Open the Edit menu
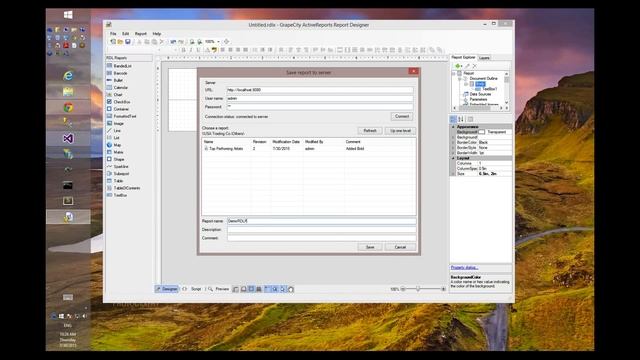Image resolution: width=640 pixels, height=360 pixels. tap(125, 34)
